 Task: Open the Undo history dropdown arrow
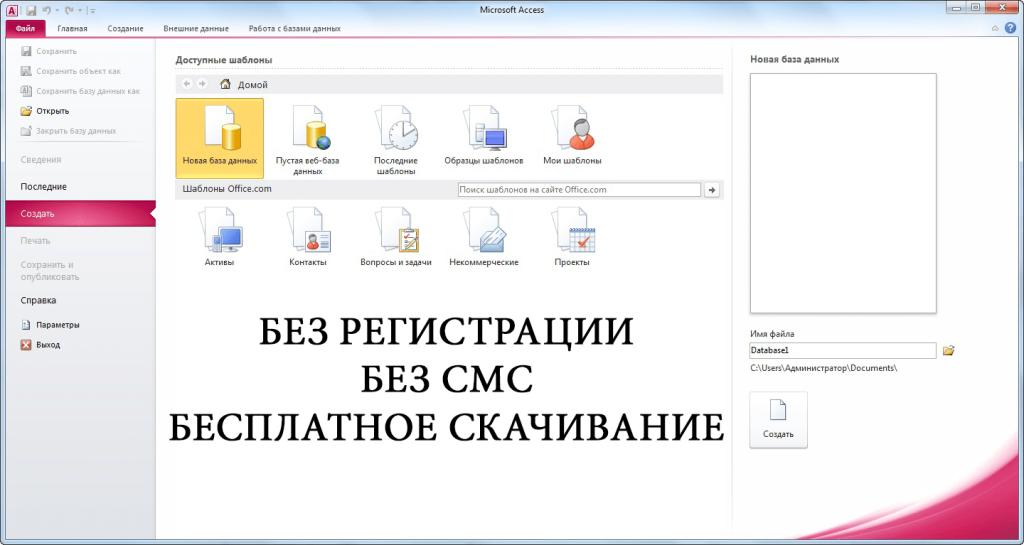pos(57,10)
